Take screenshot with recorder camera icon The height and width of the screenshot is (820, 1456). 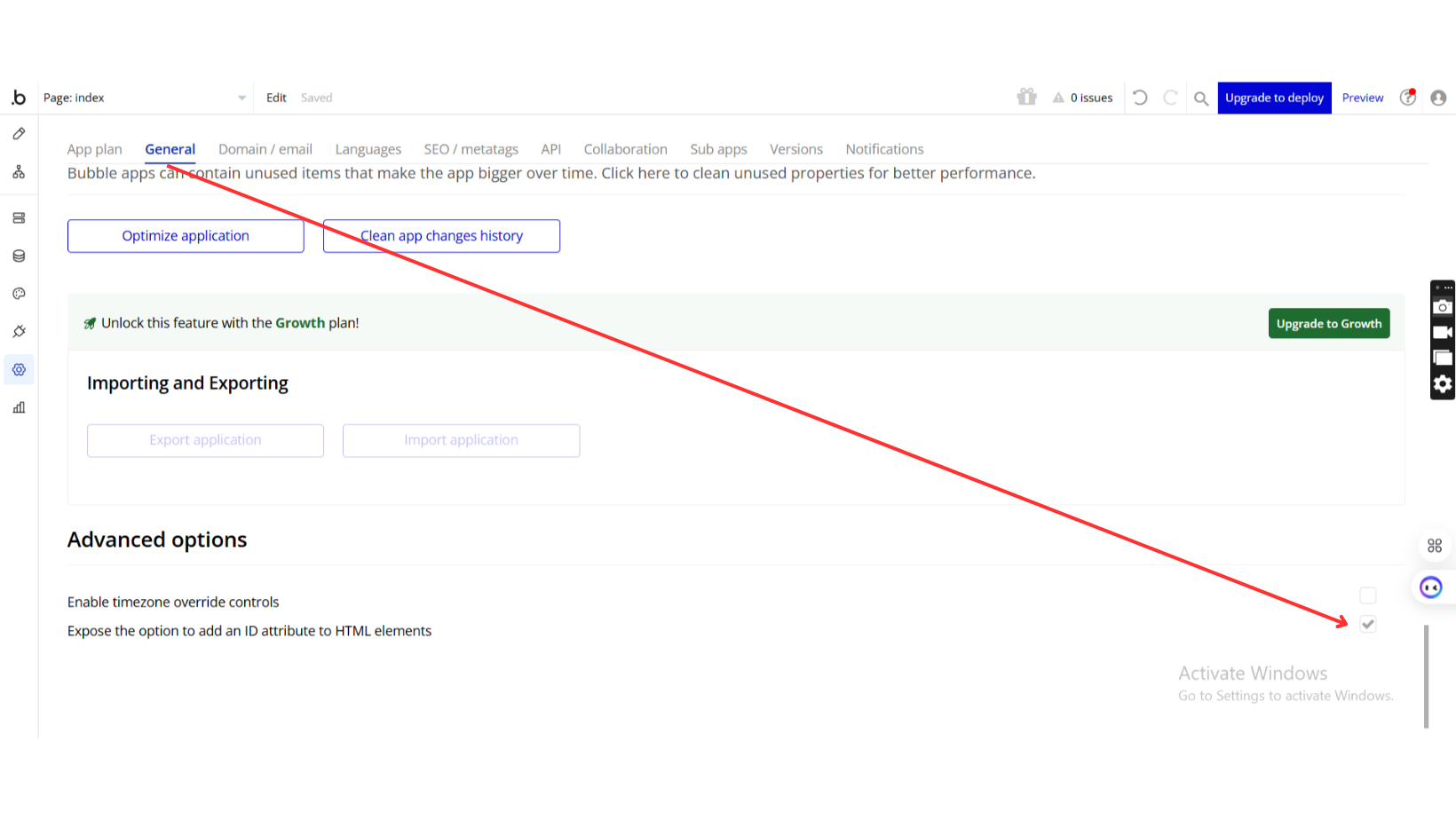1443,307
